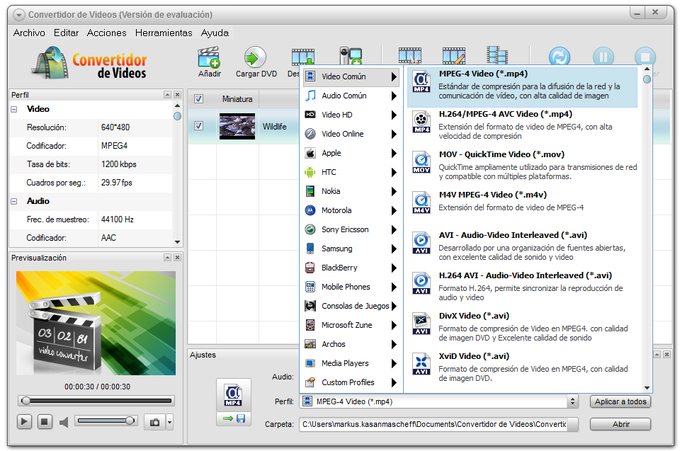Collapse the Audio section in Perfil

[x=14, y=201]
